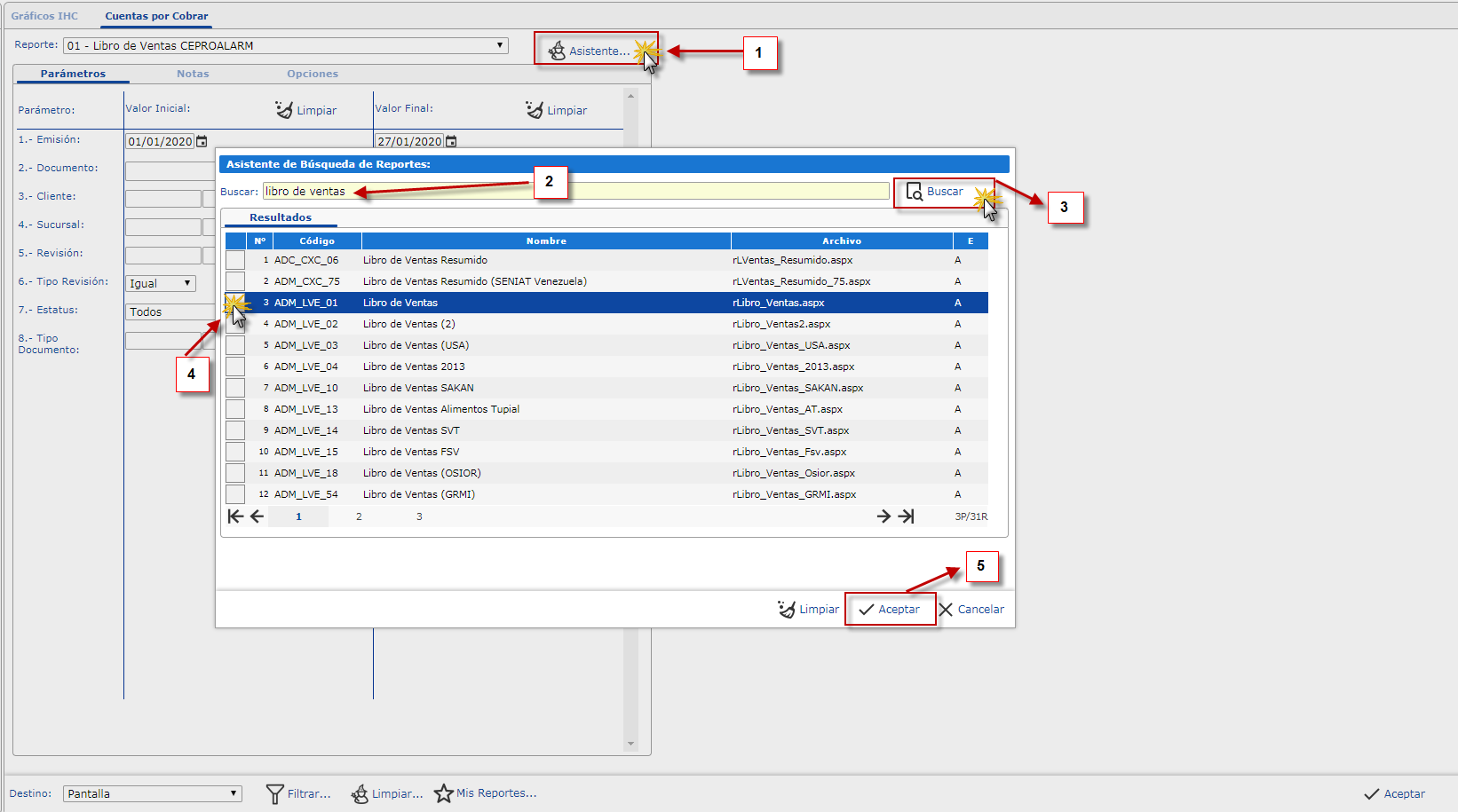Check the Libro de Ventas Resumido row
Image resolution: width=1458 pixels, height=812 pixels.
[x=235, y=260]
